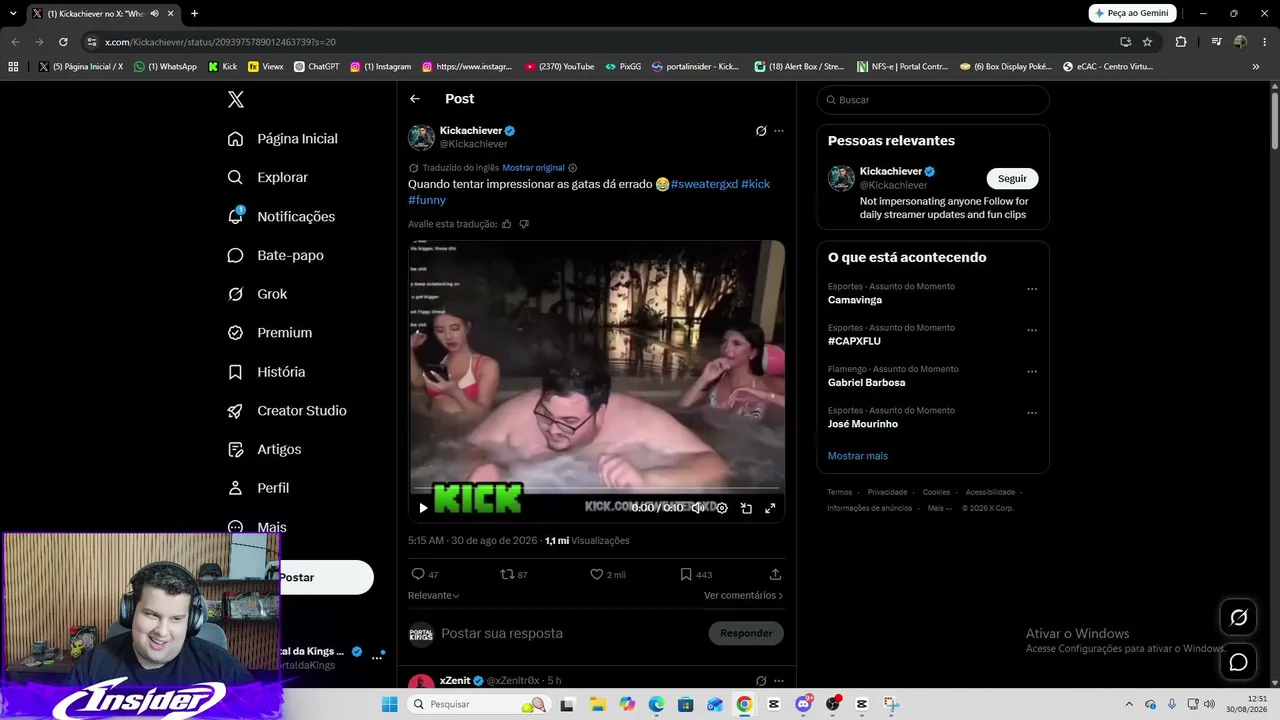Bookmark this page with star icon

(1147, 42)
